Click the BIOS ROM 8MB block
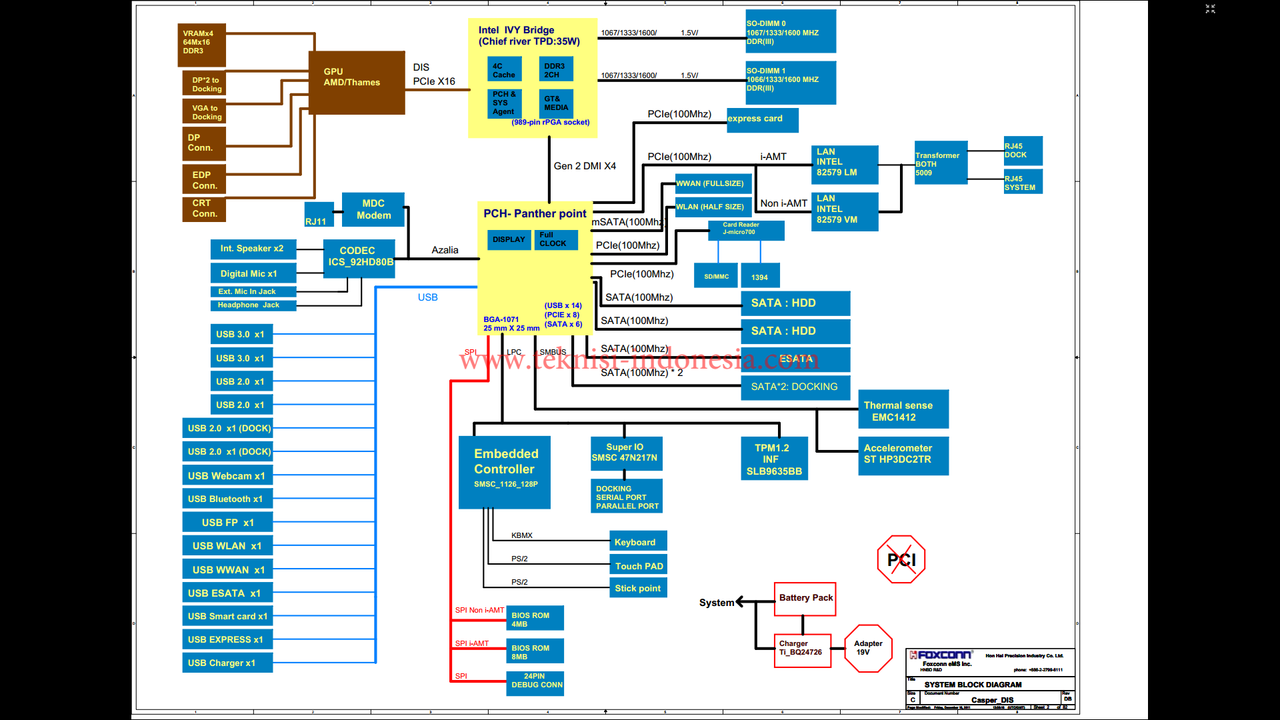1280x720 pixels. pos(535,652)
